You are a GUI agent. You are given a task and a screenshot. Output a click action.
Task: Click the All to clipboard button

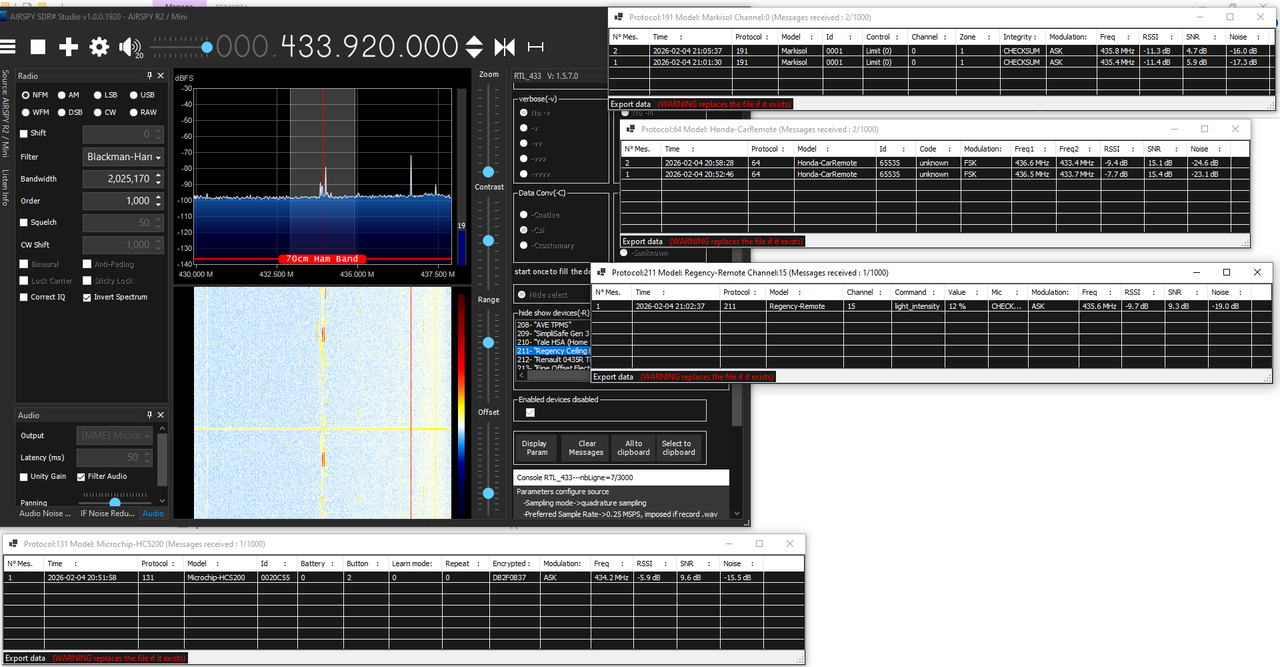point(633,448)
